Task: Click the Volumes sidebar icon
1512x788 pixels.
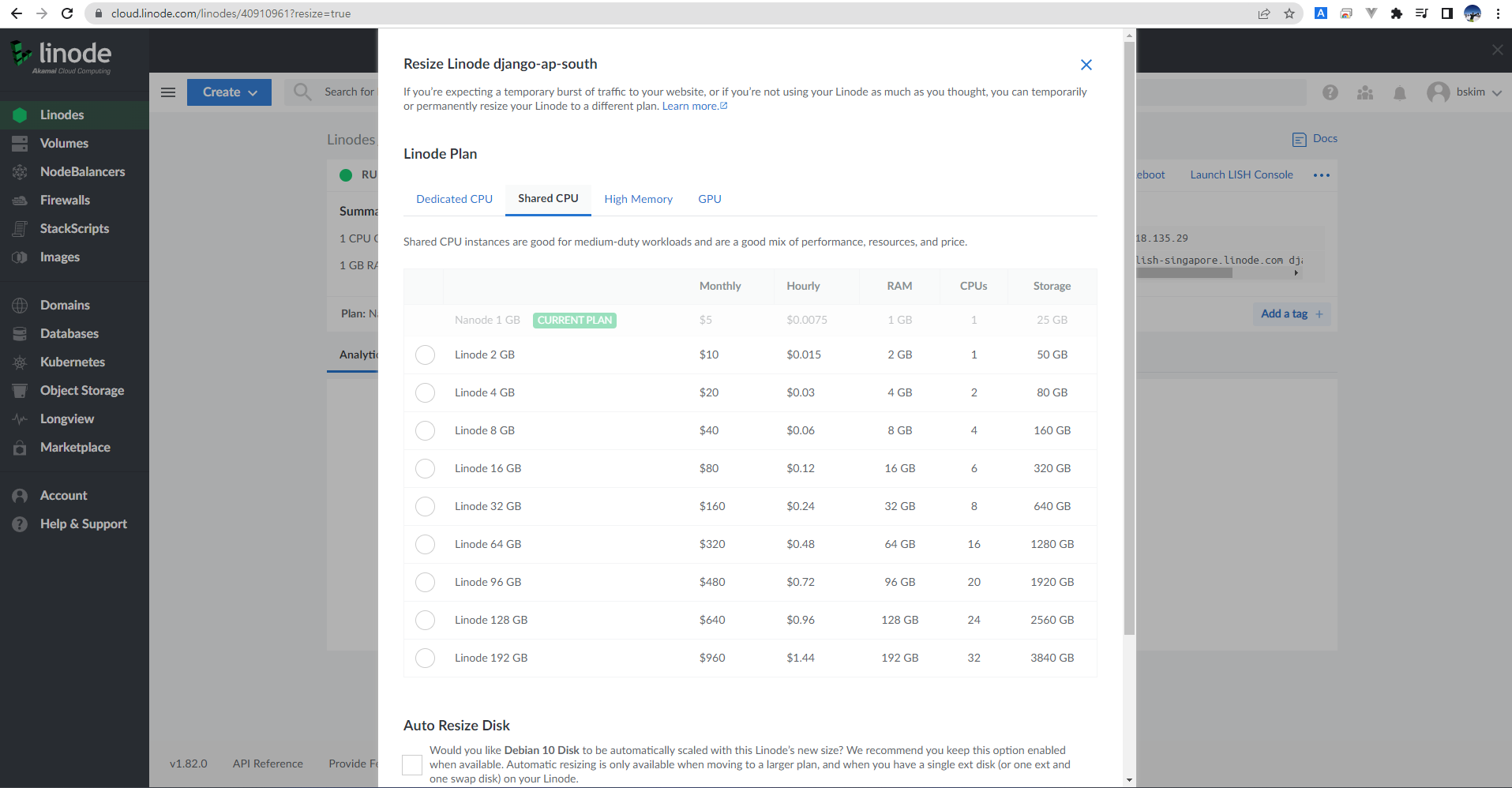Action: pos(20,144)
